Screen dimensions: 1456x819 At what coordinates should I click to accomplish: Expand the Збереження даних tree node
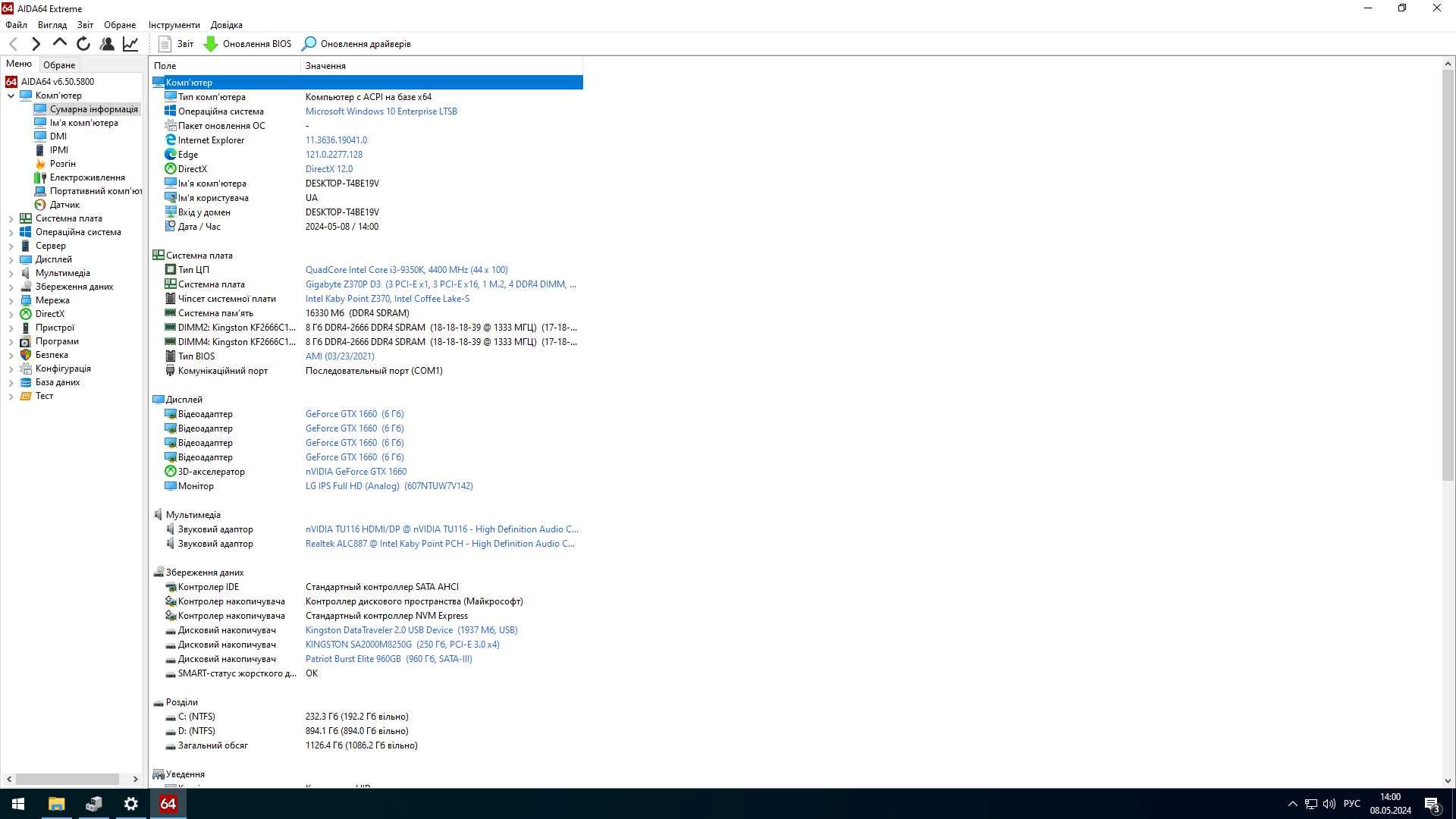point(11,287)
